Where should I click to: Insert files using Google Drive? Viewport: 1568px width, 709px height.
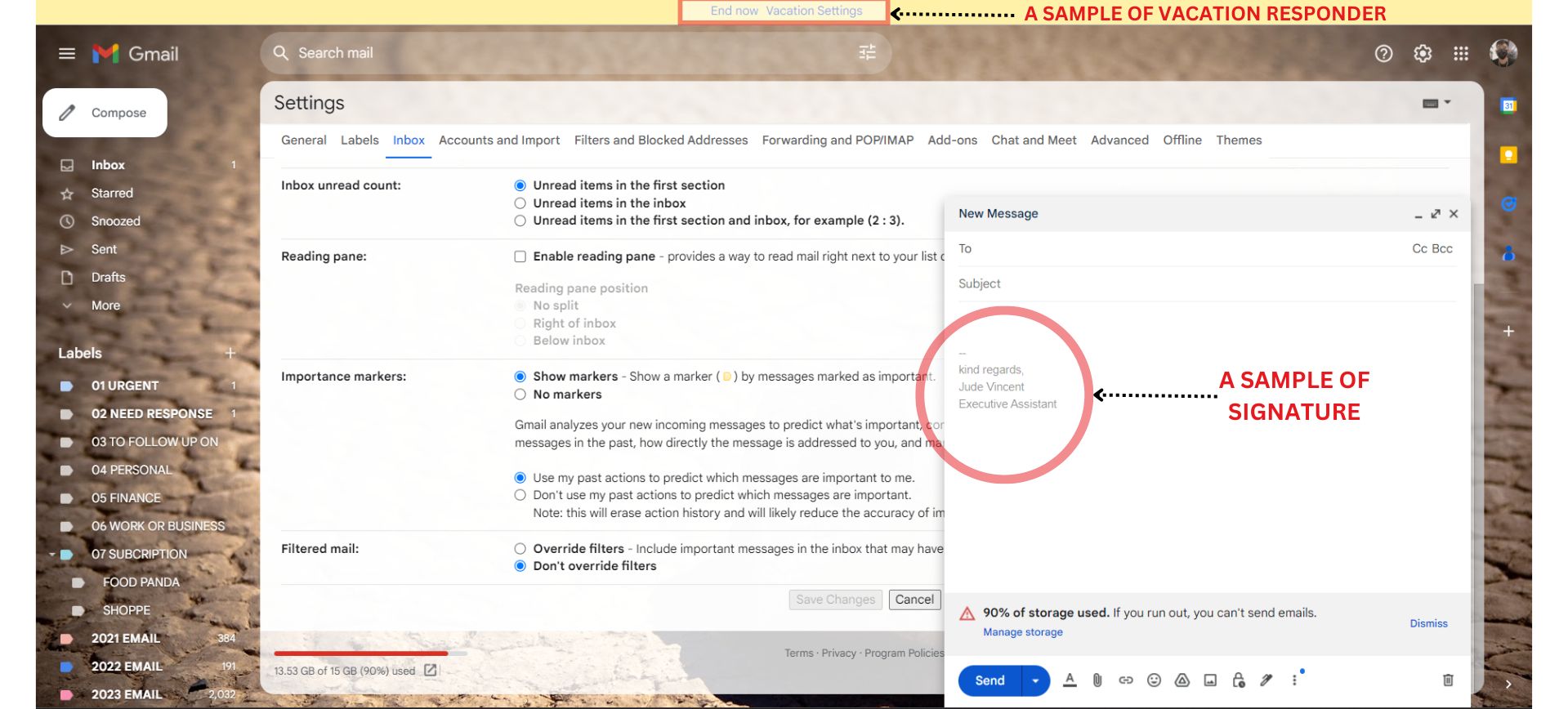pyautogui.click(x=1182, y=680)
